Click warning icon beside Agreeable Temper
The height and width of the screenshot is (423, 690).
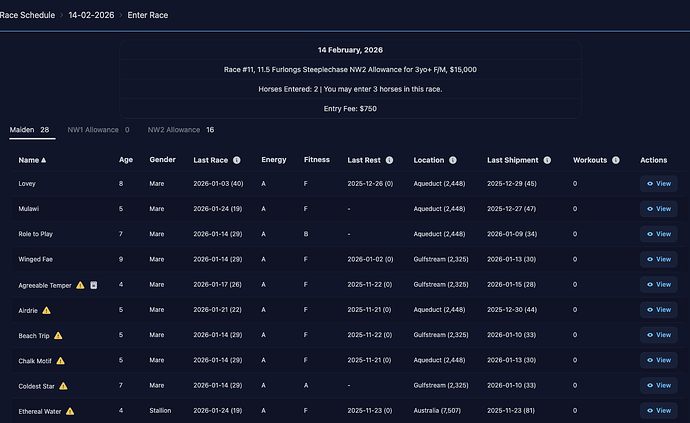point(80,285)
